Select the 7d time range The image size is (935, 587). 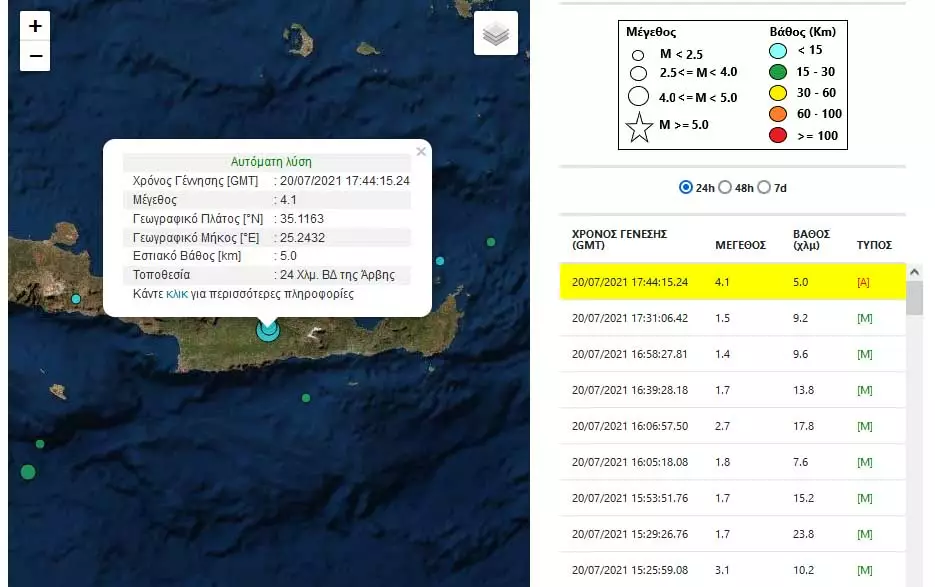764,187
